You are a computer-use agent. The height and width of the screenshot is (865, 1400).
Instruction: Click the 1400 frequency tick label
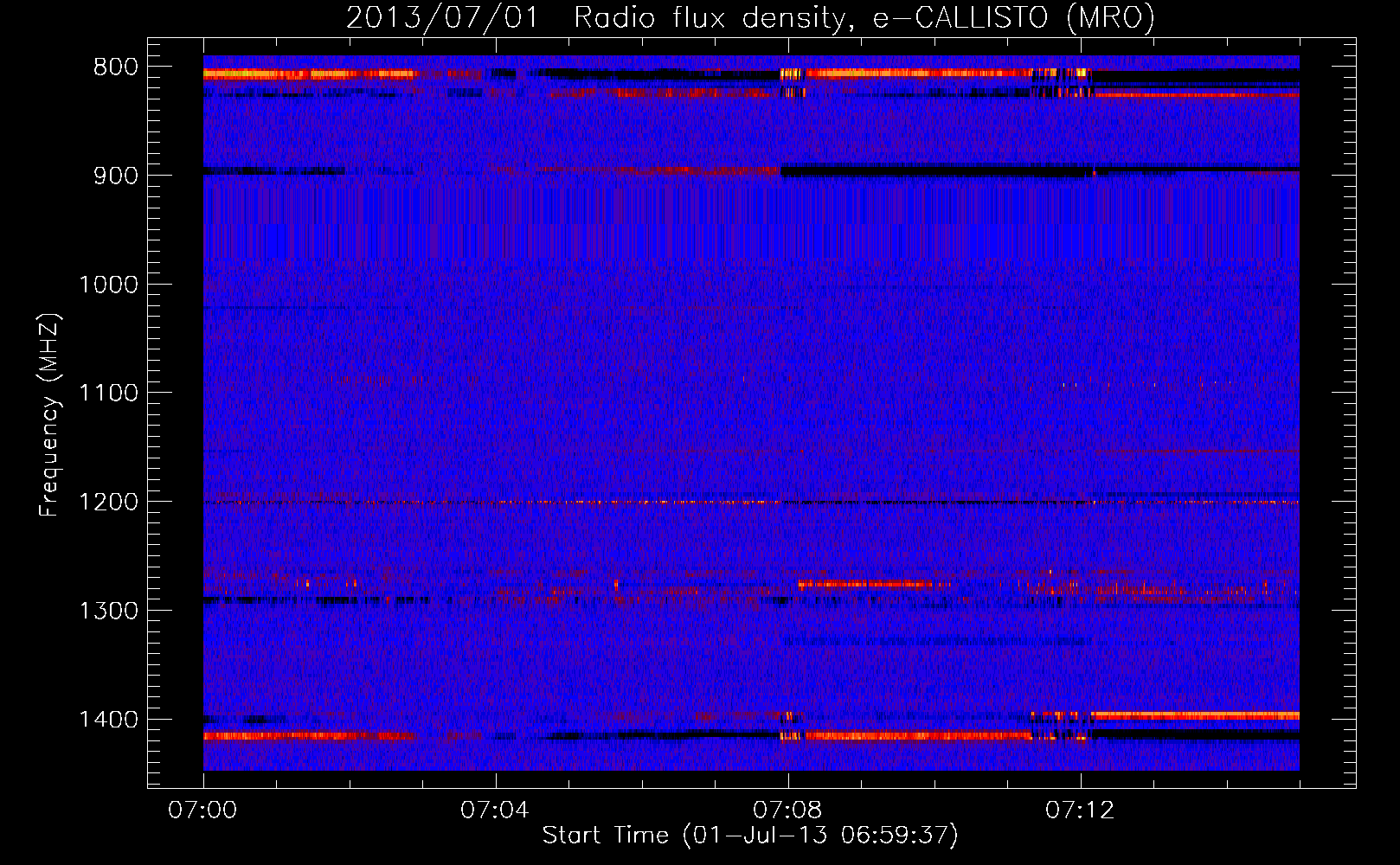[x=109, y=720]
